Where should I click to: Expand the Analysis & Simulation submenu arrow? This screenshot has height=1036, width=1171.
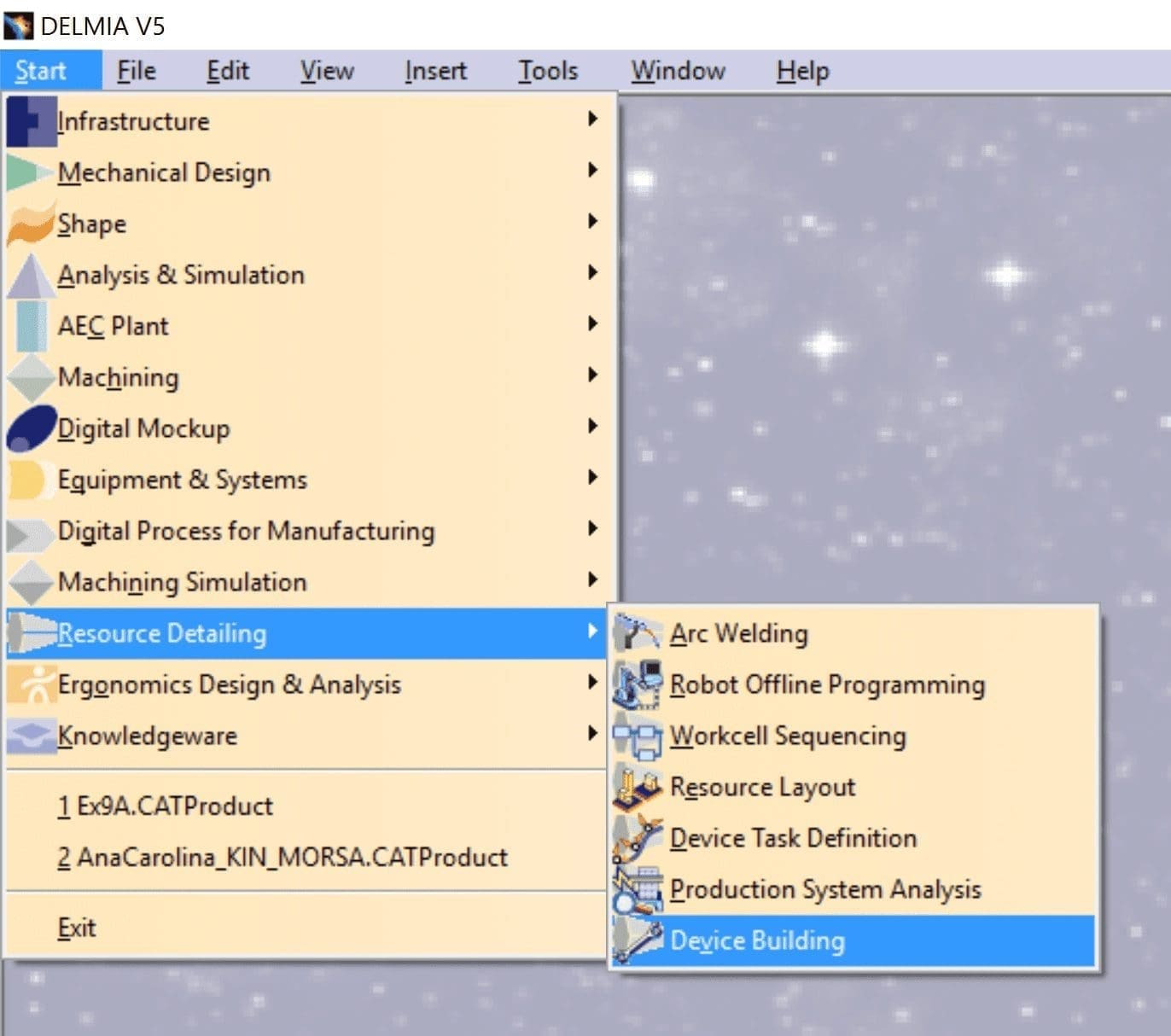point(592,272)
